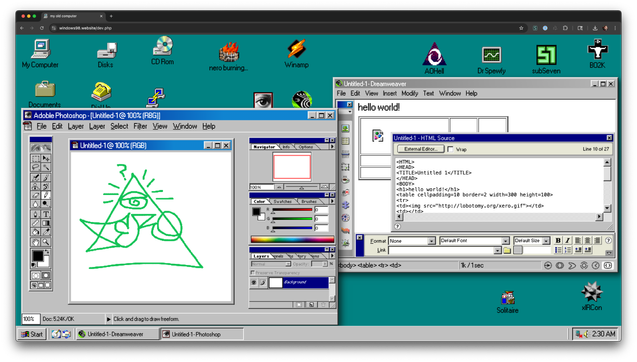This screenshot has width=637, height=362.
Task: Toggle Italic in Dreamweaver property inspector
Action: [568, 241]
